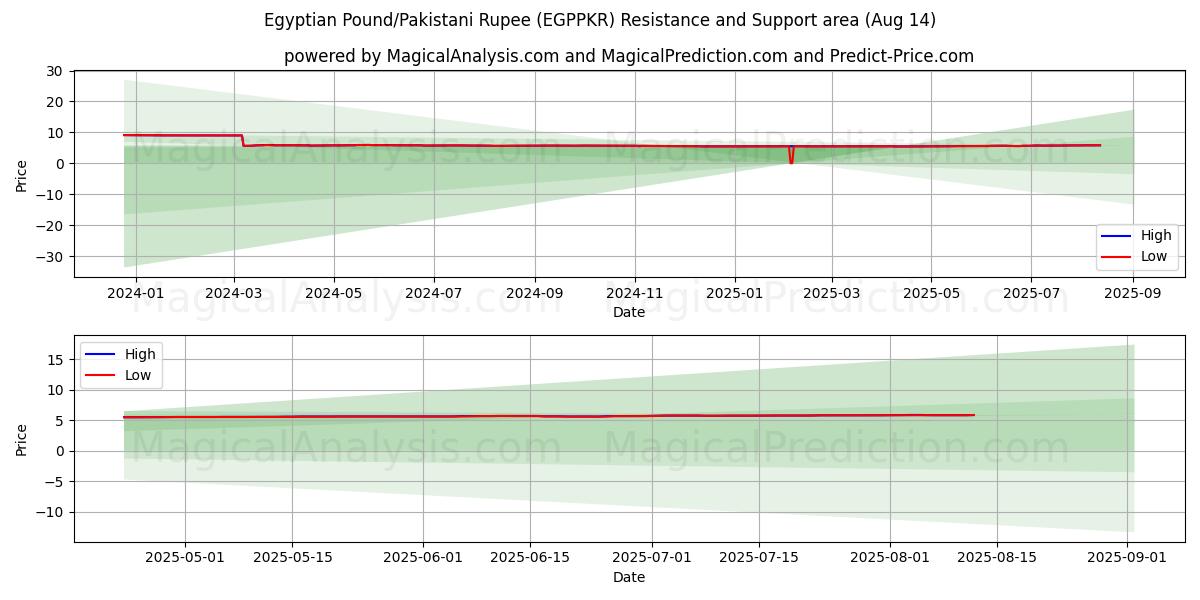The width and height of the screenshot is (1200, 600).
Task: Click 'High' in the lower chart legend
Action: point(139,354)
